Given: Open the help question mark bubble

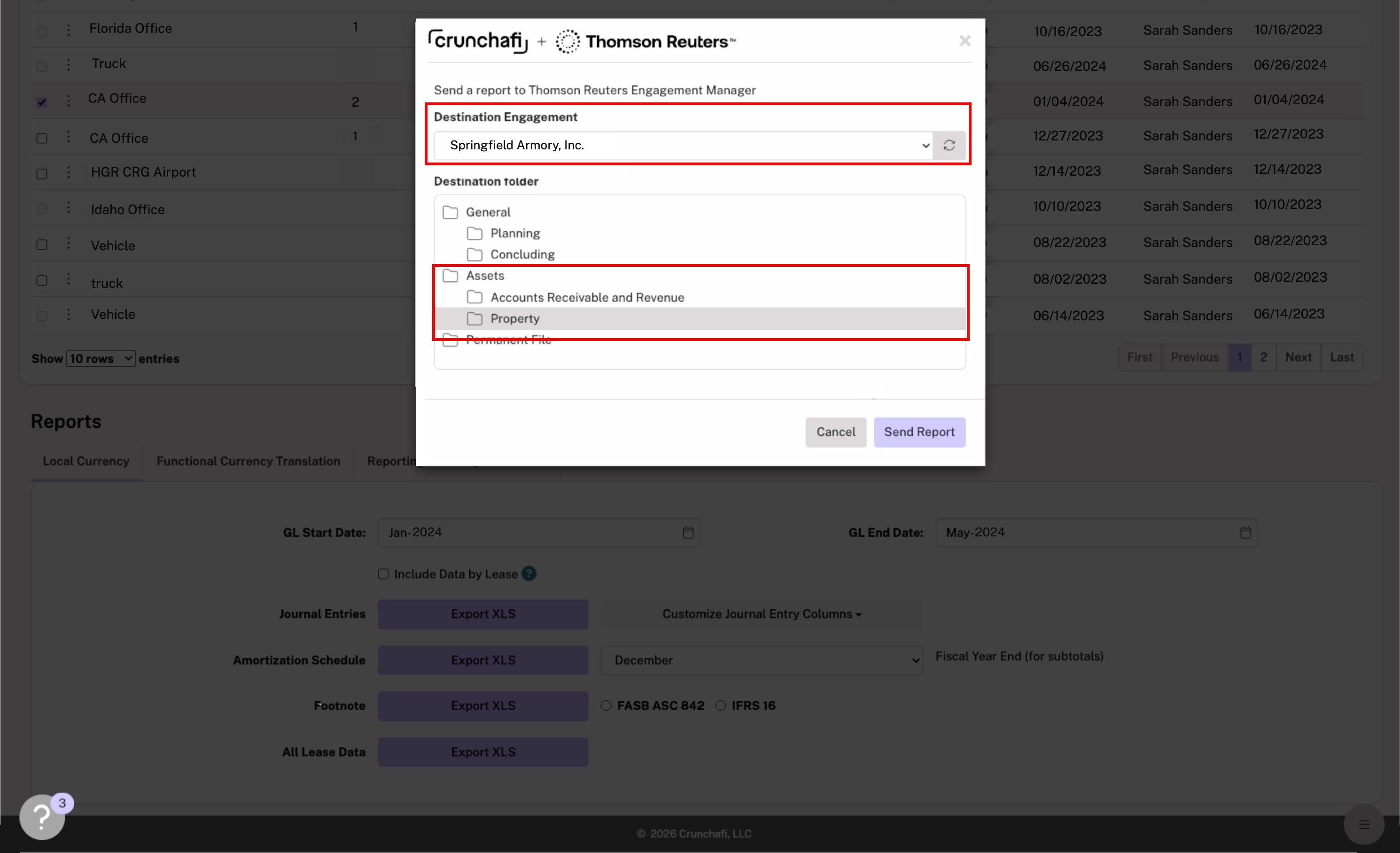Looking at the screenshot, I should [41, 817].
